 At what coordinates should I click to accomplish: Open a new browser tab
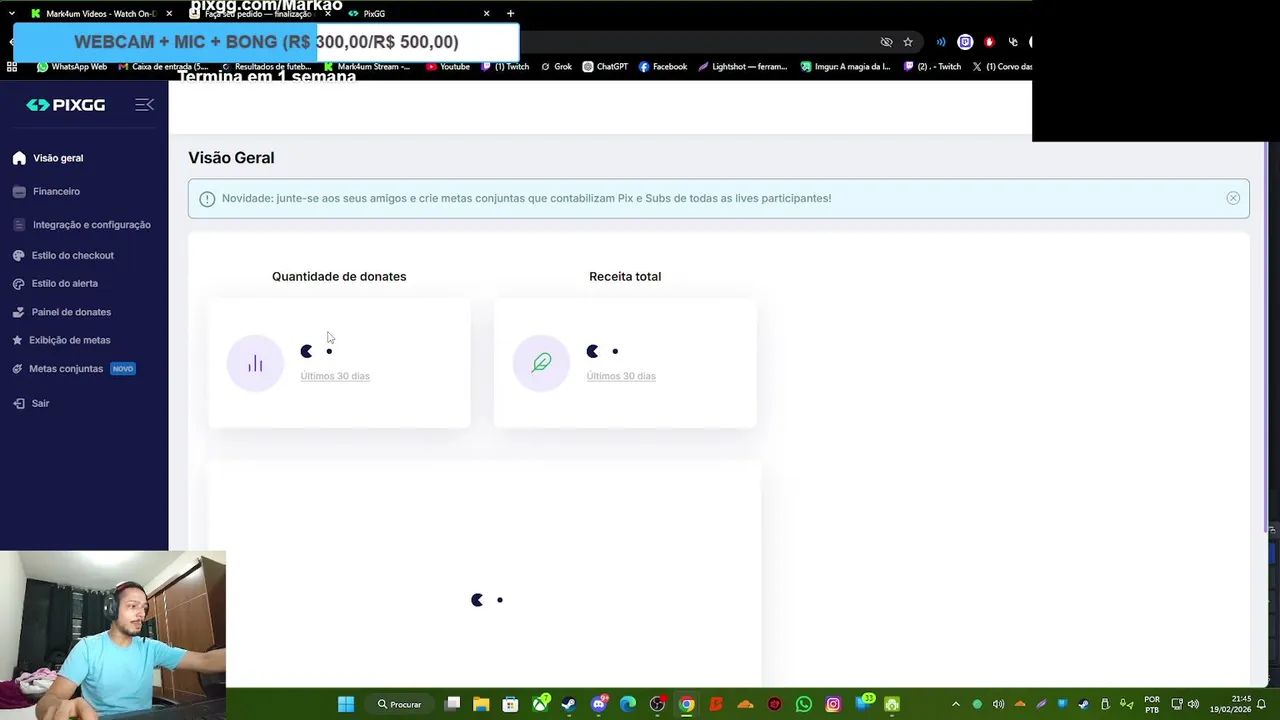point(511,14)
